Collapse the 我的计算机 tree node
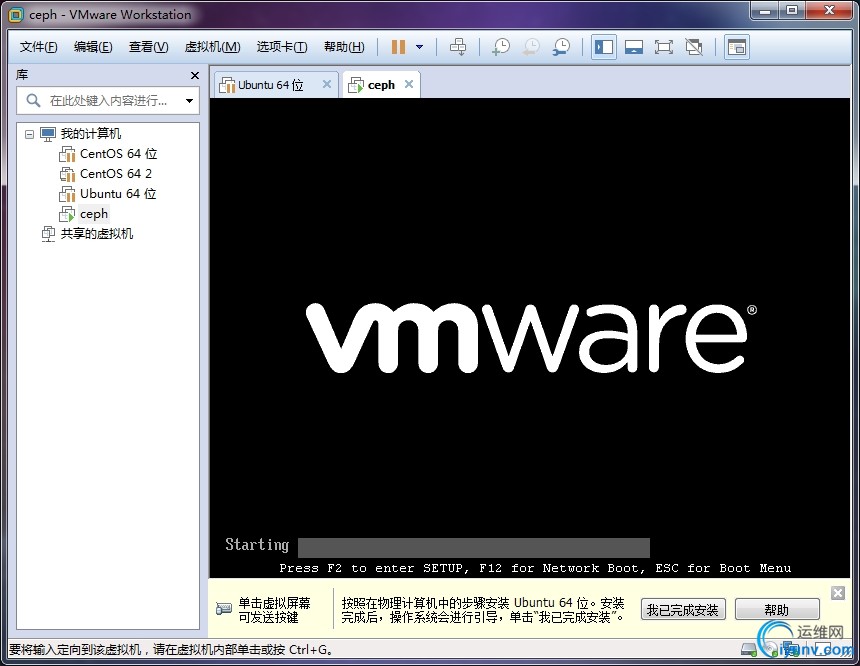This screenshot has height=666, width=860. coord(30,134)
